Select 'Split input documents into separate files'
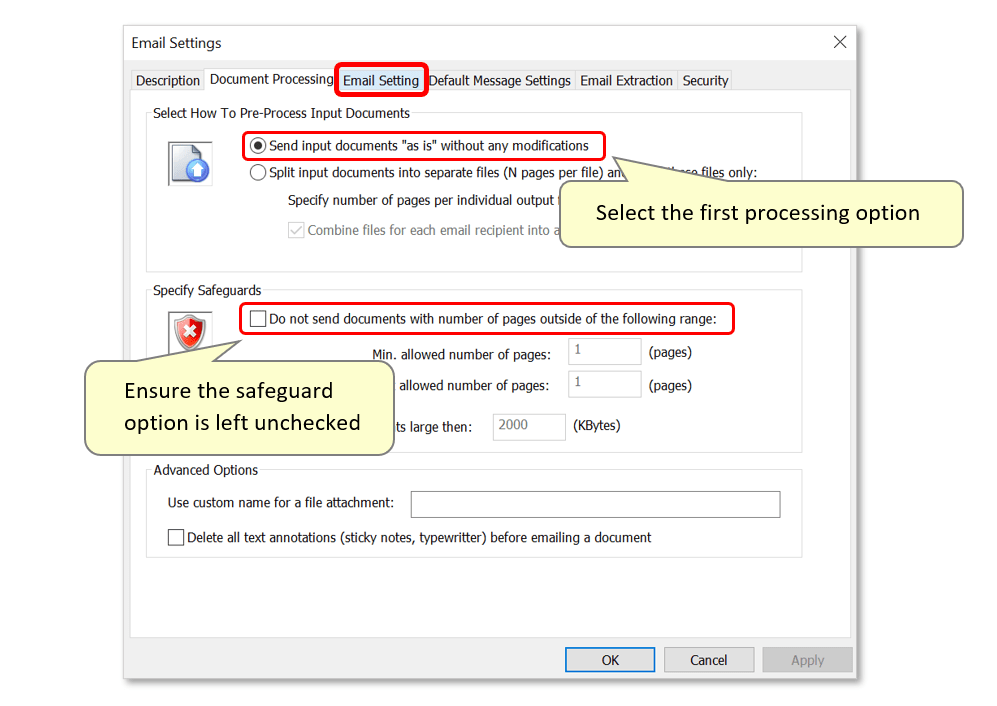Screen dimensions: 997x706 (x=257, y=172)
